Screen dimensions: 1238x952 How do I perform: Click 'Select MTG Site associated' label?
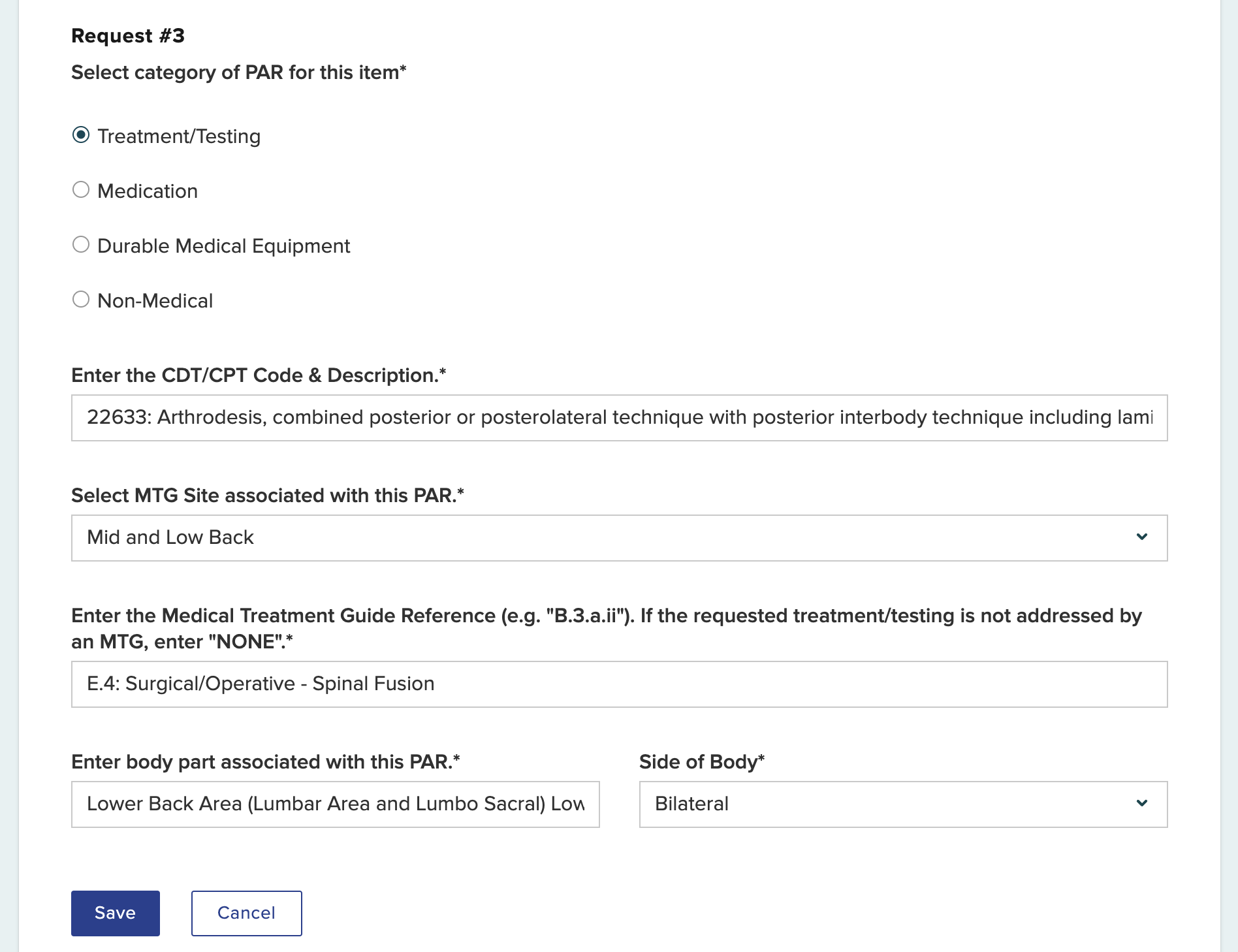pyautogui.click(x=267, y=496)
